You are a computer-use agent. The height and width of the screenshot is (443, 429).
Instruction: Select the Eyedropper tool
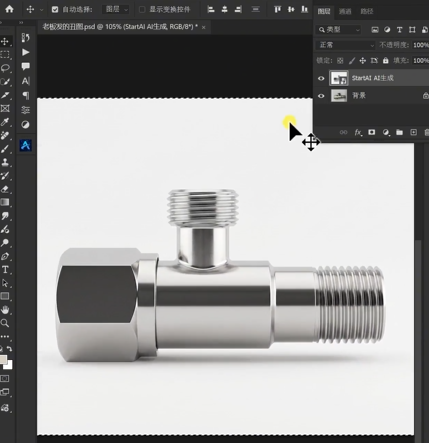(5, 122)
